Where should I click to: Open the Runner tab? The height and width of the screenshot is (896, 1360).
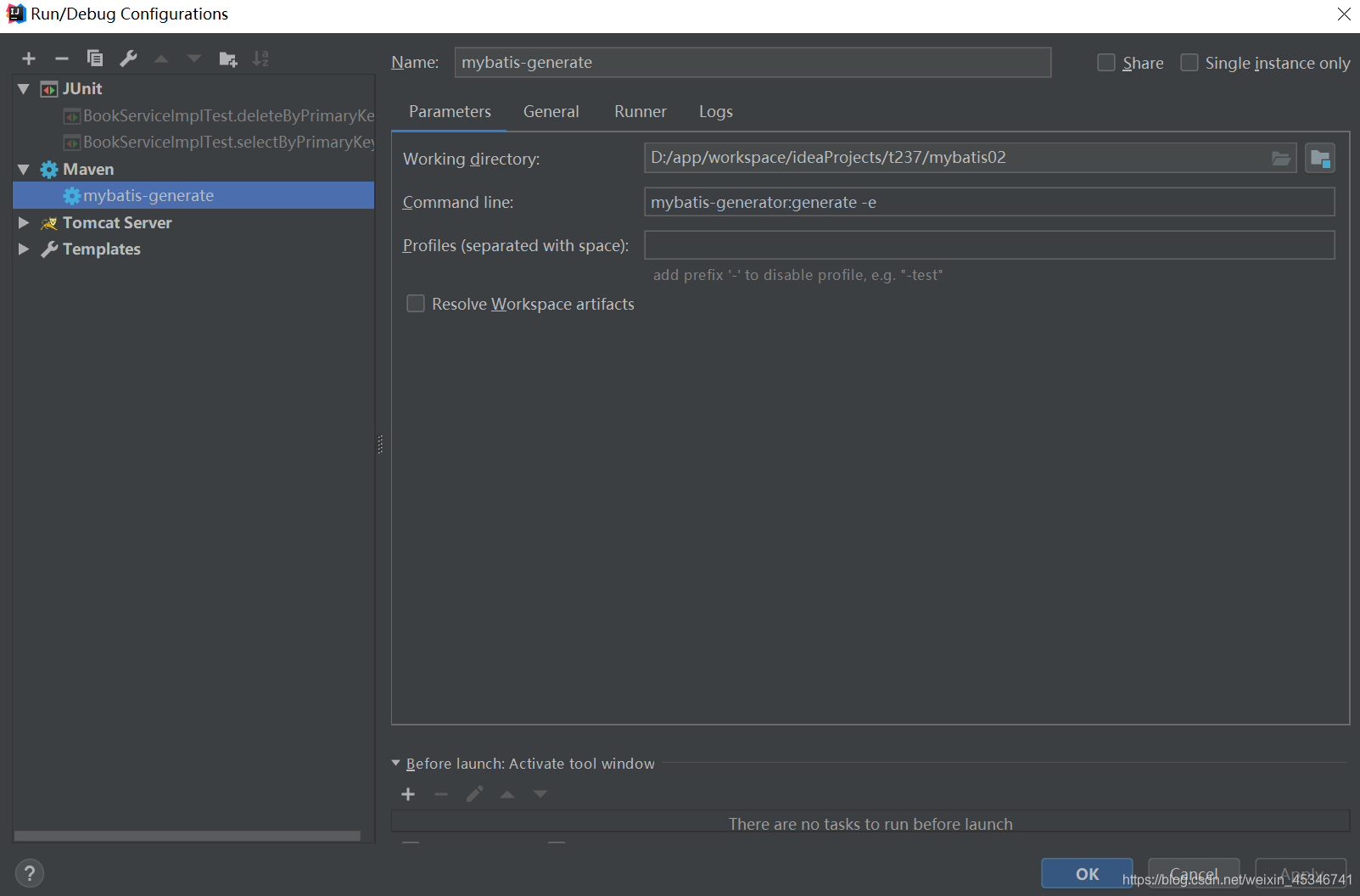pyautogui.click(x=641, y=112)
